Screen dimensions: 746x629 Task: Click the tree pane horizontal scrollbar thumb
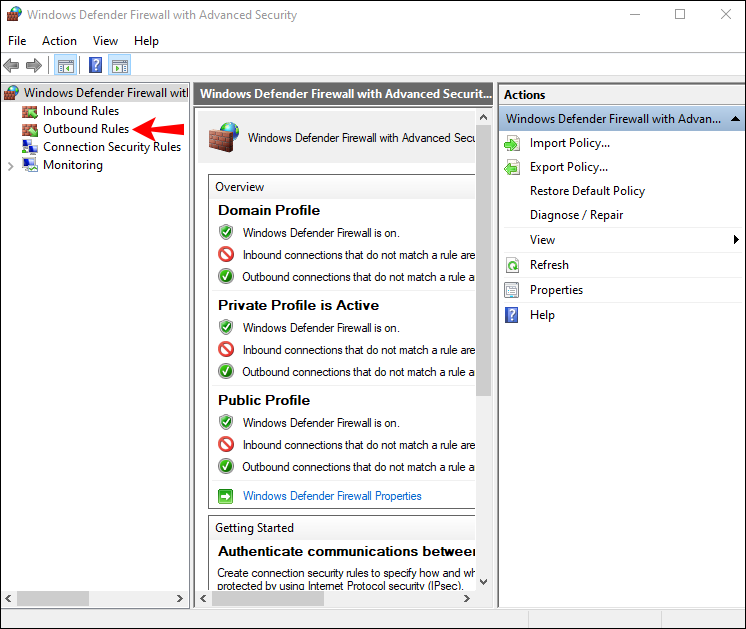tap(53, 599)
